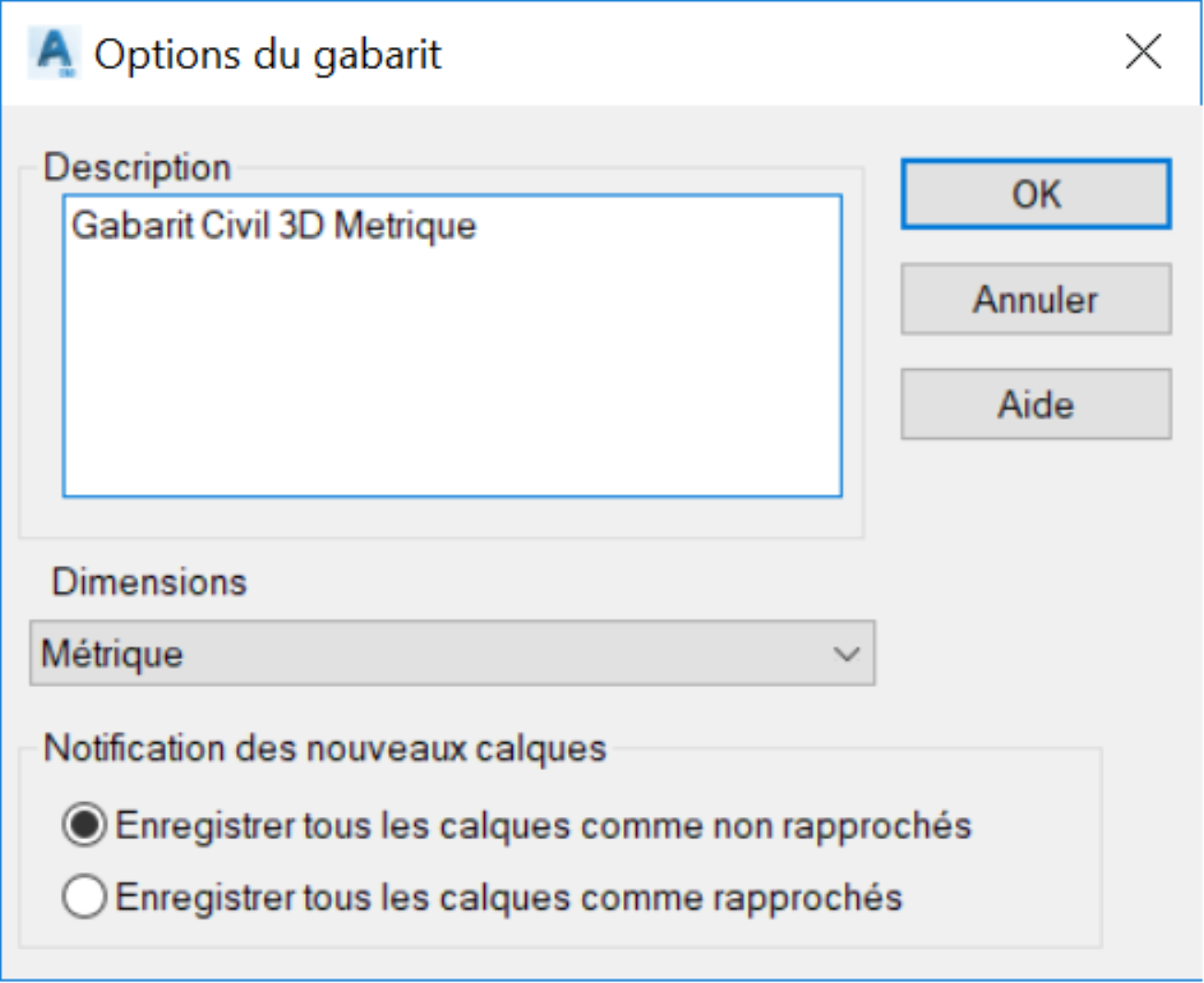Image resolution: width=1204 pixels, height=983 pixels.
Task: Select 'Enregistrer tous les calques comme rapprochés' radio
Action: (85, 897)
